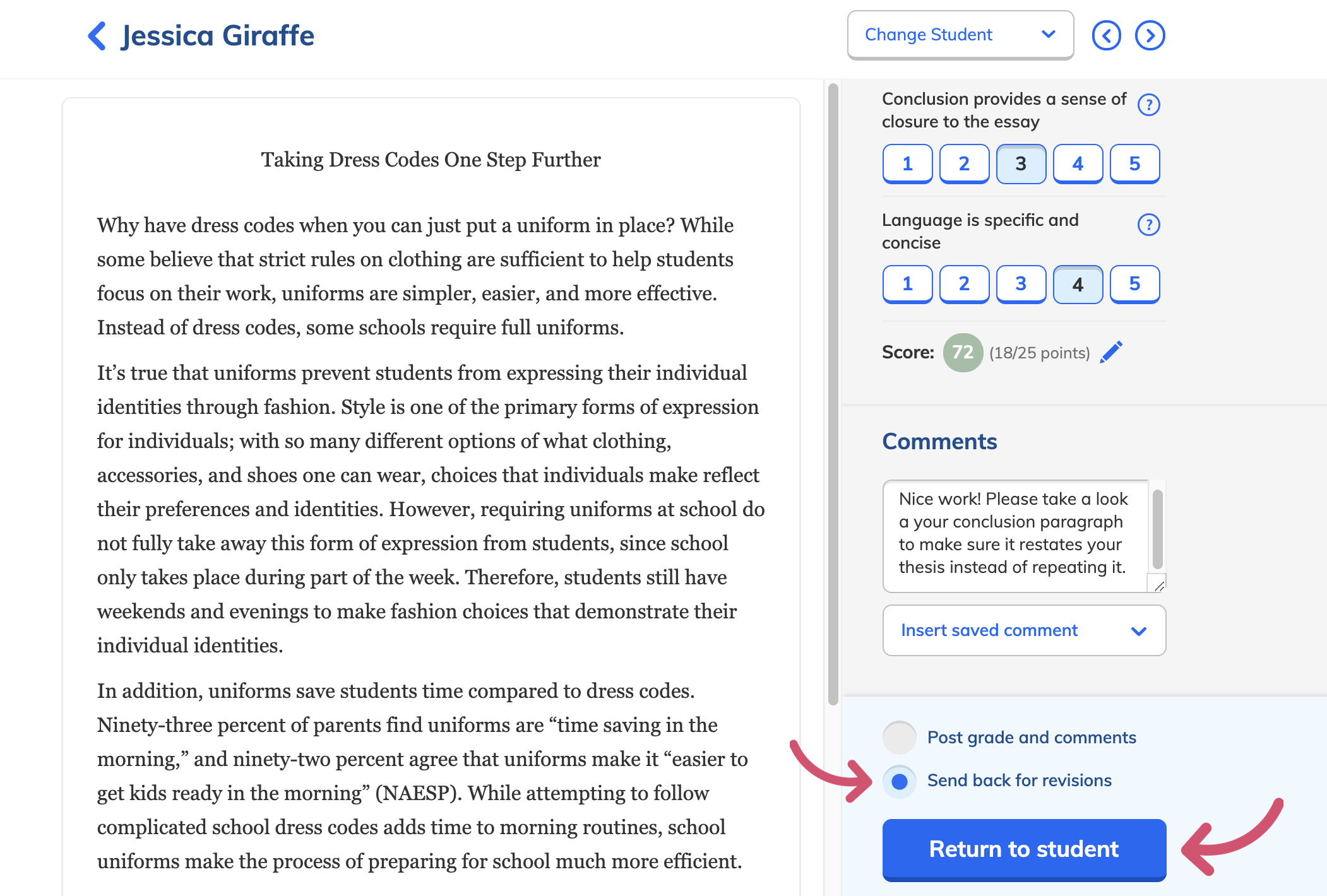Go to the previous student arrow
Viewport: 1327px width, 896px height.
click(1106, 35)
